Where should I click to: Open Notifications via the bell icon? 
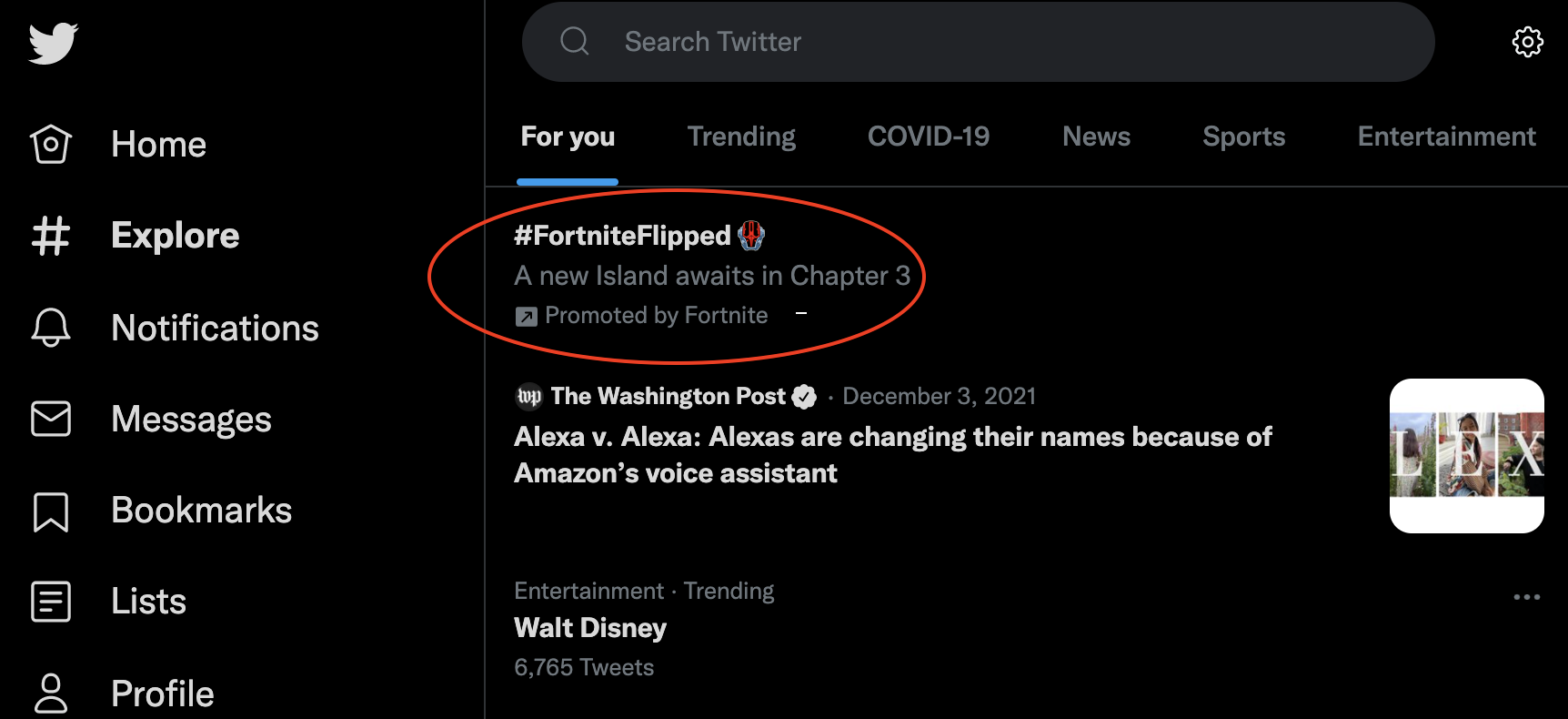(x=52, y=328)
